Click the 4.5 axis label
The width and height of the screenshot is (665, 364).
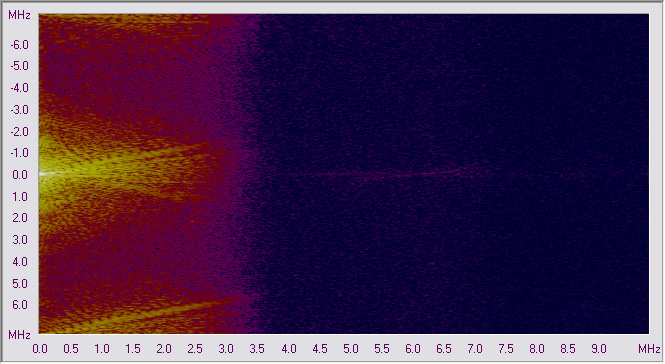(320, 349)
